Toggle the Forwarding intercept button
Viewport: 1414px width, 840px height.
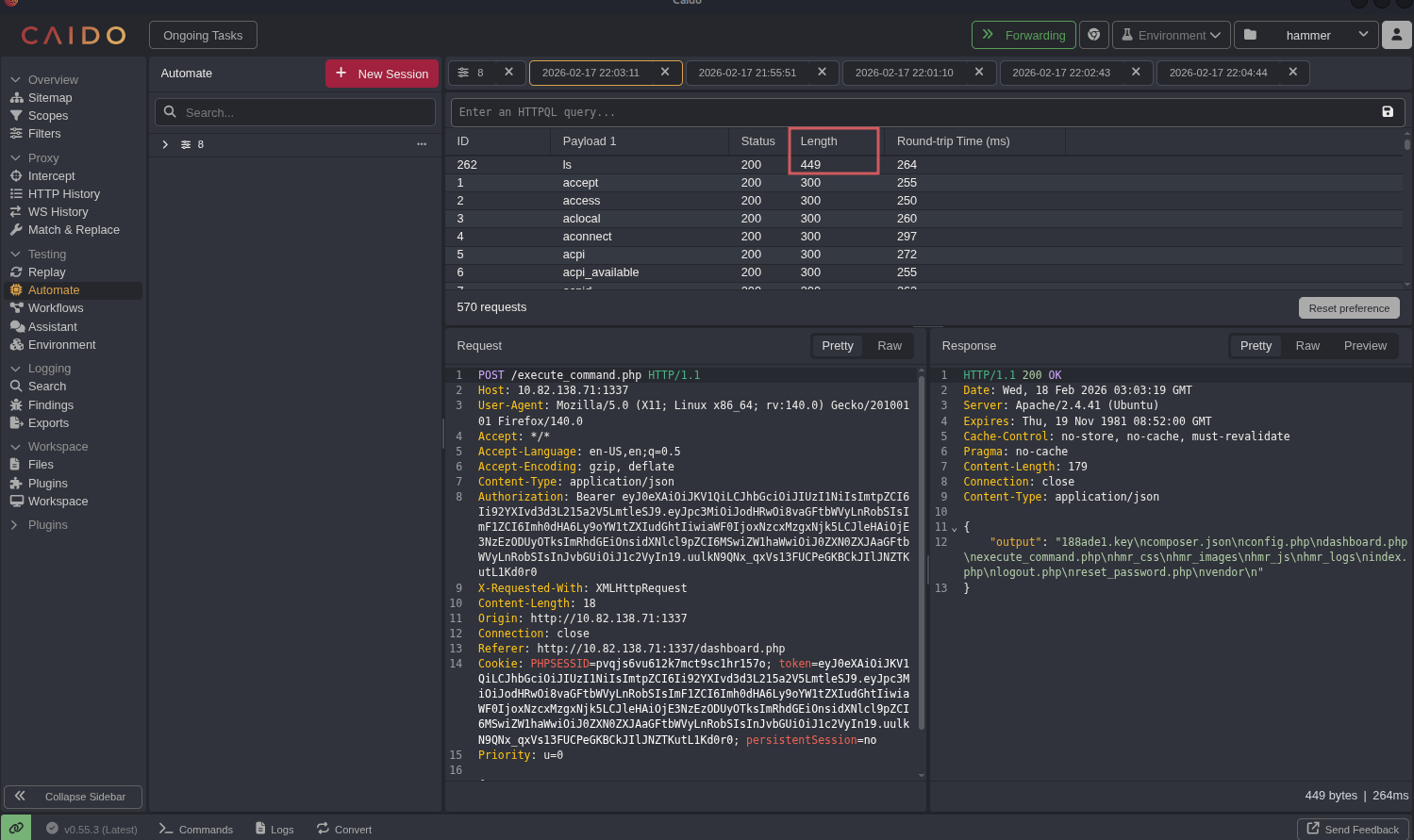click(1023, 35)
